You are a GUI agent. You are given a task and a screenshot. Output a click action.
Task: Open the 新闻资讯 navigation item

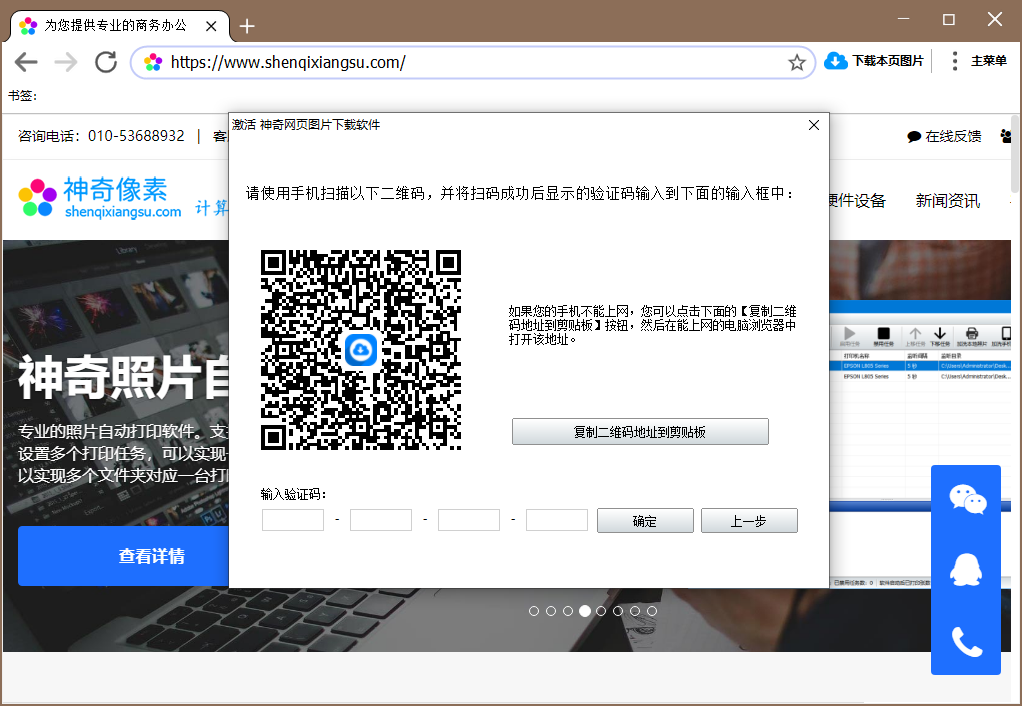tap(948, 201)
